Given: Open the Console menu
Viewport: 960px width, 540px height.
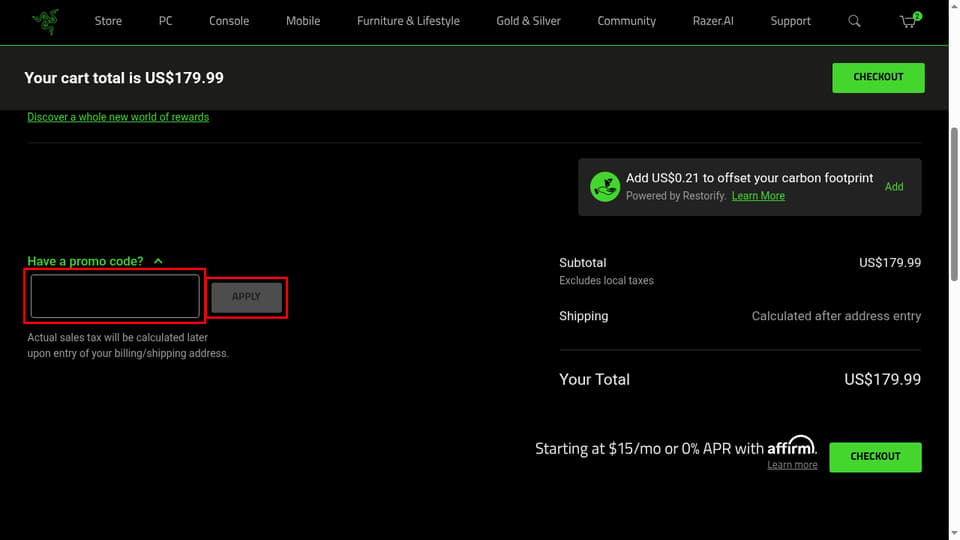Looking at the screenshot, I should pyautogui.click(x=229, y=21).
